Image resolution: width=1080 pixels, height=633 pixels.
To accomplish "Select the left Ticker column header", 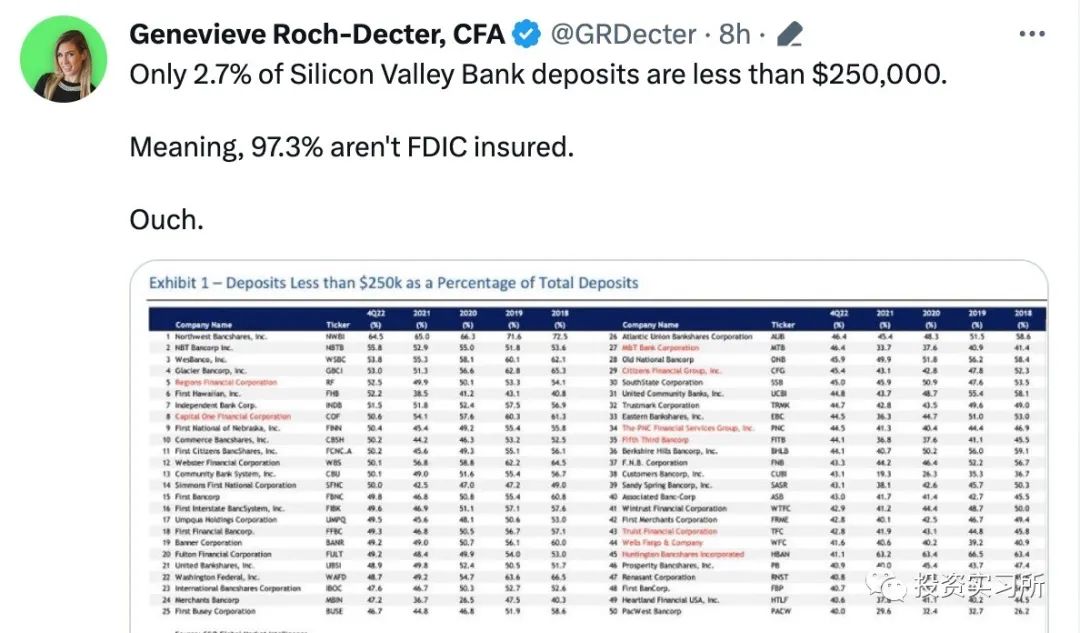I will pyautogui.click(x=338, y=324).
